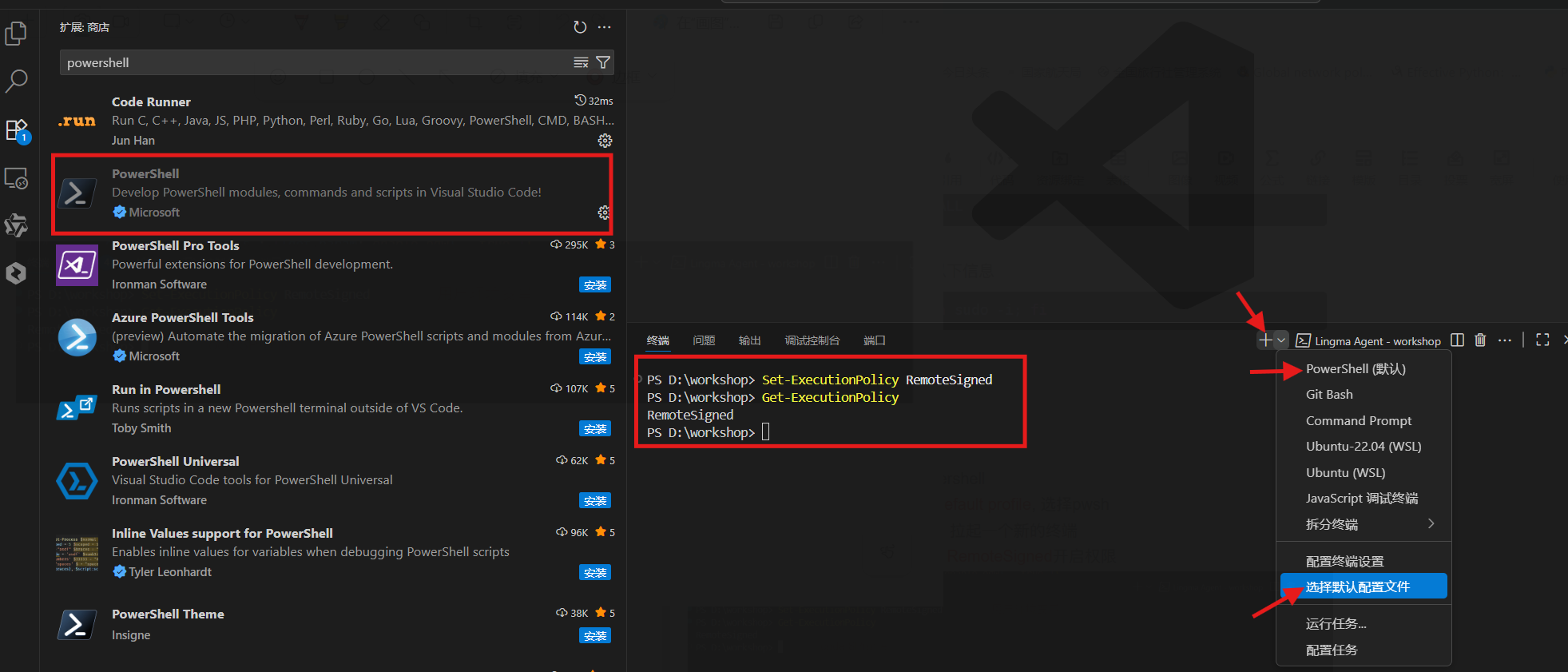
Task: Click the Run in Powershell icon
Action: tap(77, 408)
